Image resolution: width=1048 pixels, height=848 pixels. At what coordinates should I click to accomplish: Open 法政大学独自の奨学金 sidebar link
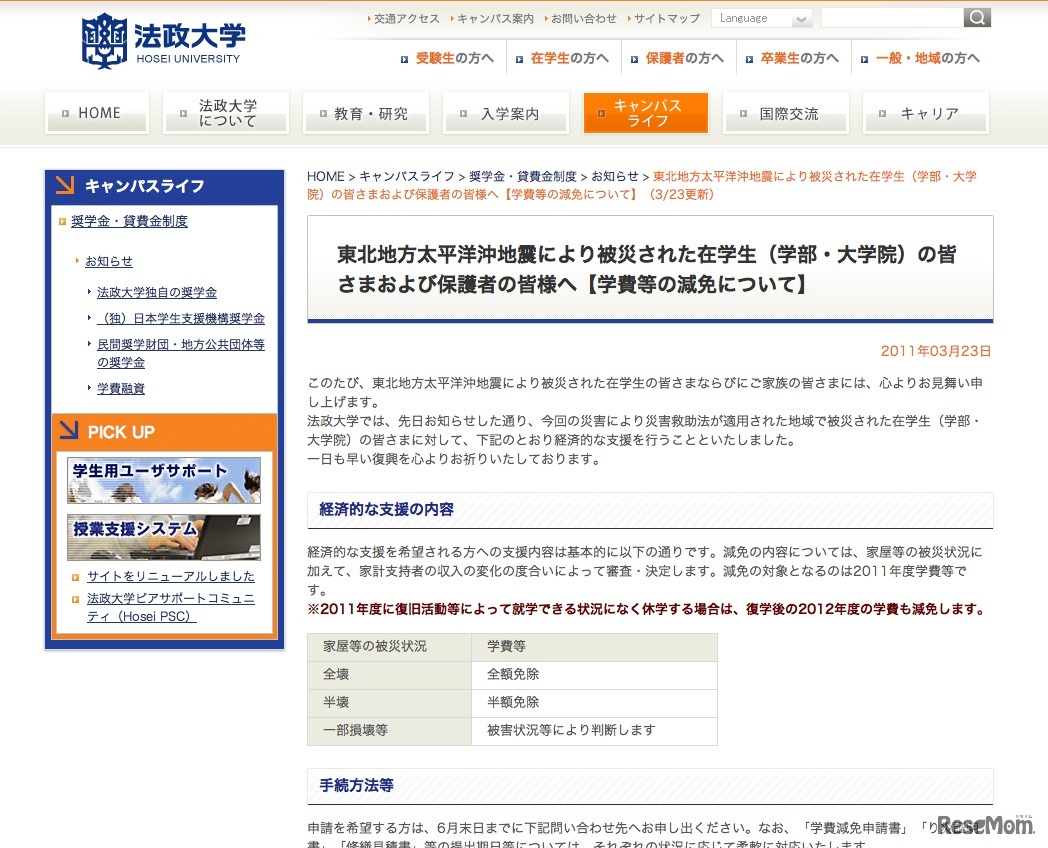(x=157, y=293)
